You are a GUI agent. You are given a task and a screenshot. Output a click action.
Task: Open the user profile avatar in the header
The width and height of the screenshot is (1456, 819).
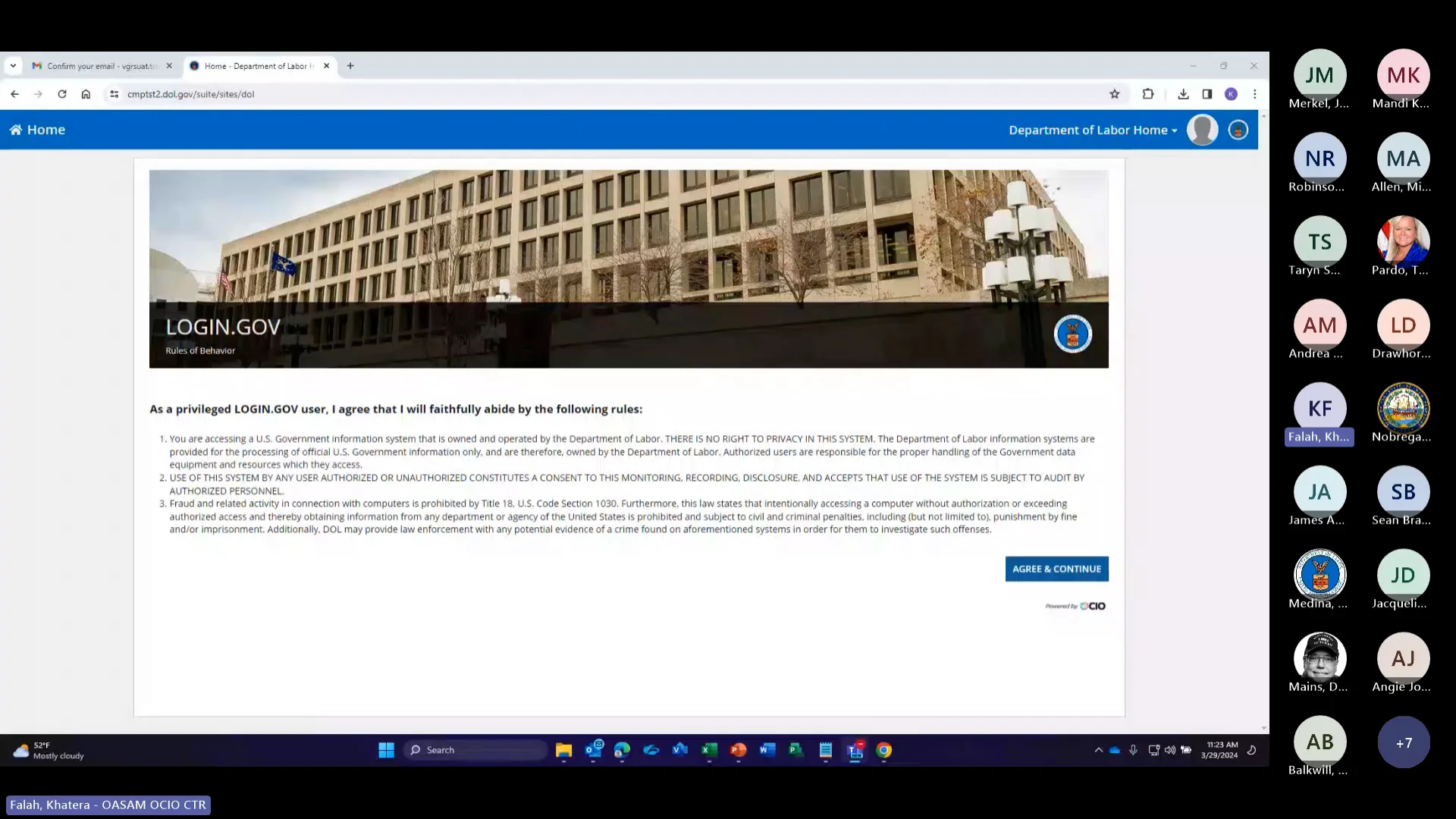(x=1202, y=130)
